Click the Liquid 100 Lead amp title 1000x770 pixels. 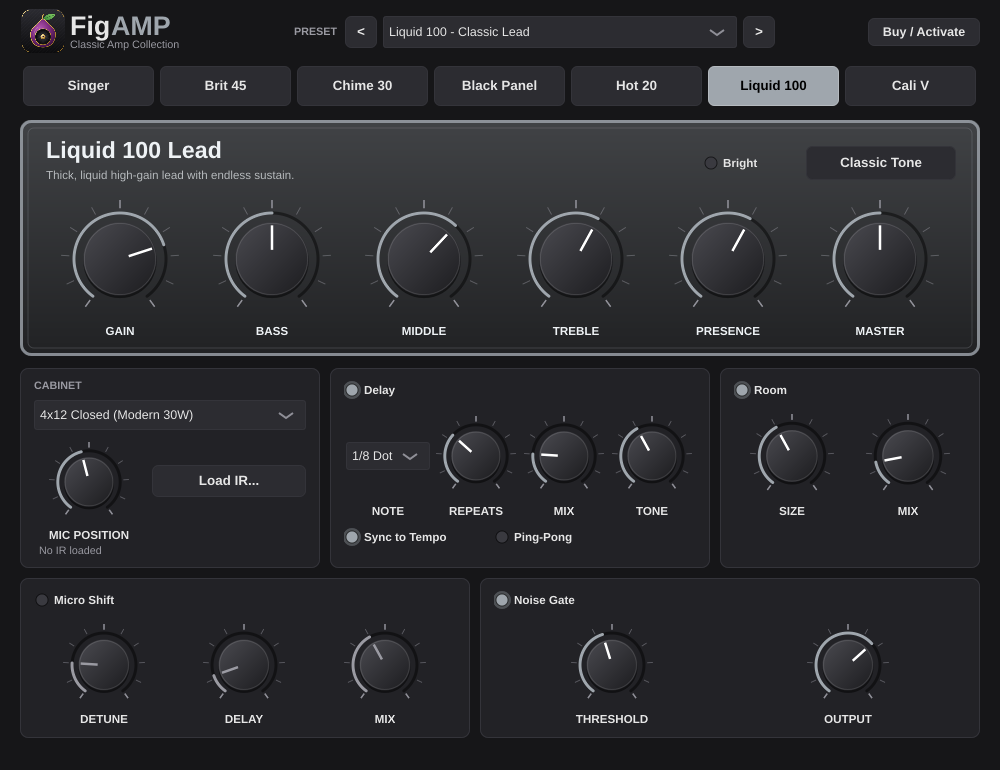[134, 150]
